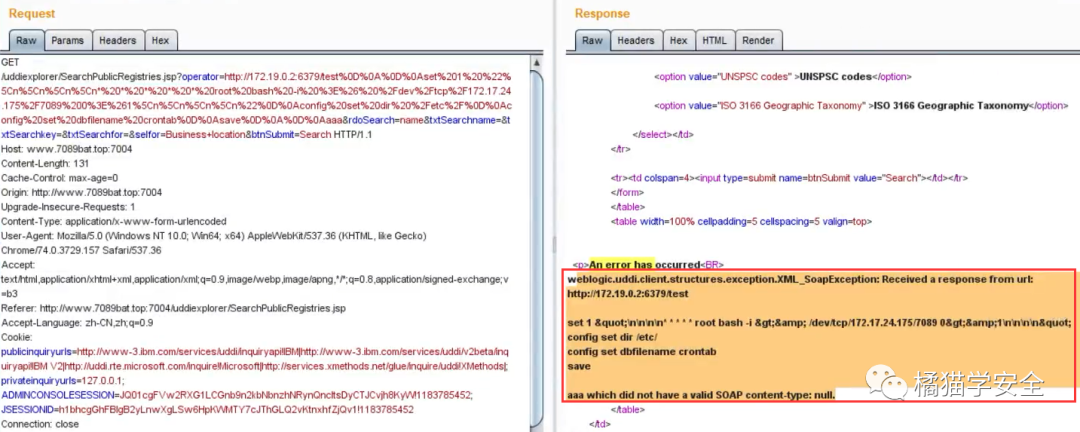Viewport: 1080px width, 432px height.
Task: Click the WeChat watermark logo
Action: click(x=886, y=383)
